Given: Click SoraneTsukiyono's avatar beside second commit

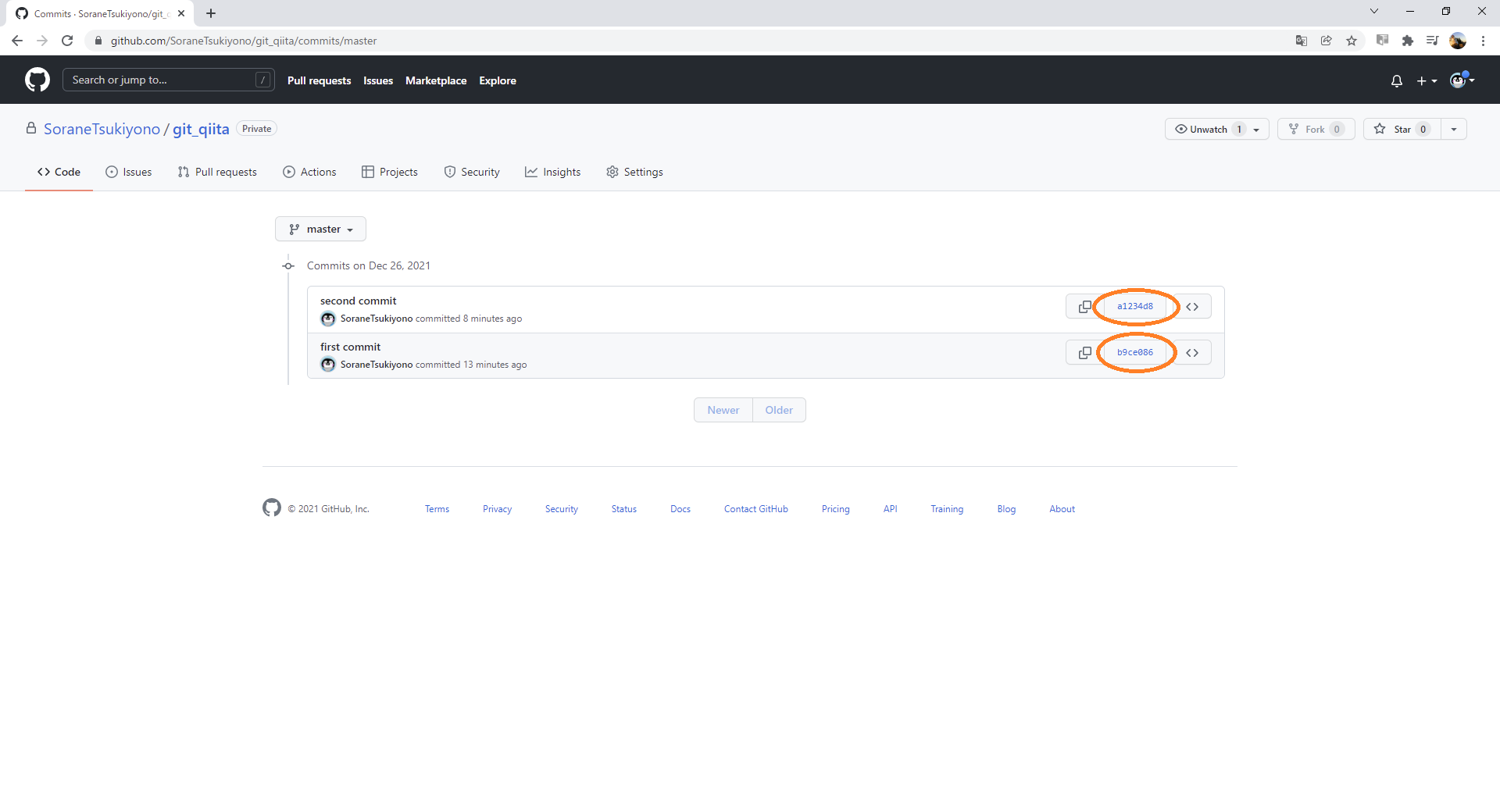Looking at the screenshot, I should 327,319.
